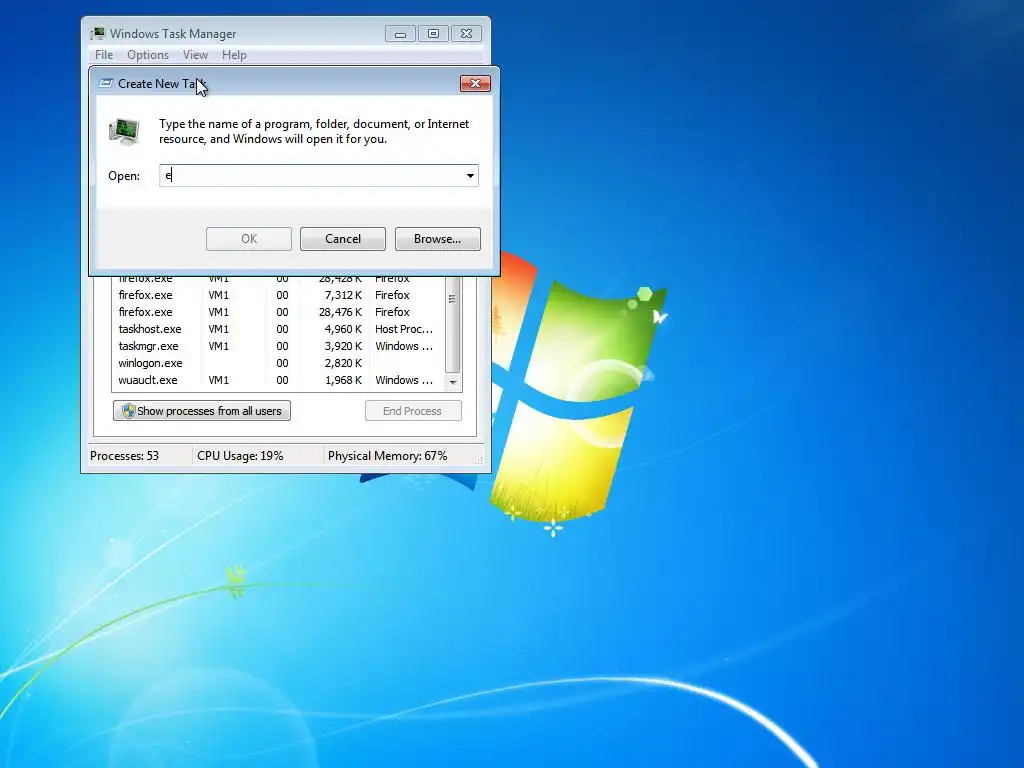Image resolution: width=1024 pixels, height=768 pixels.
Task: Click the process list scroll down arrow
Action: [x=453, y=382]
